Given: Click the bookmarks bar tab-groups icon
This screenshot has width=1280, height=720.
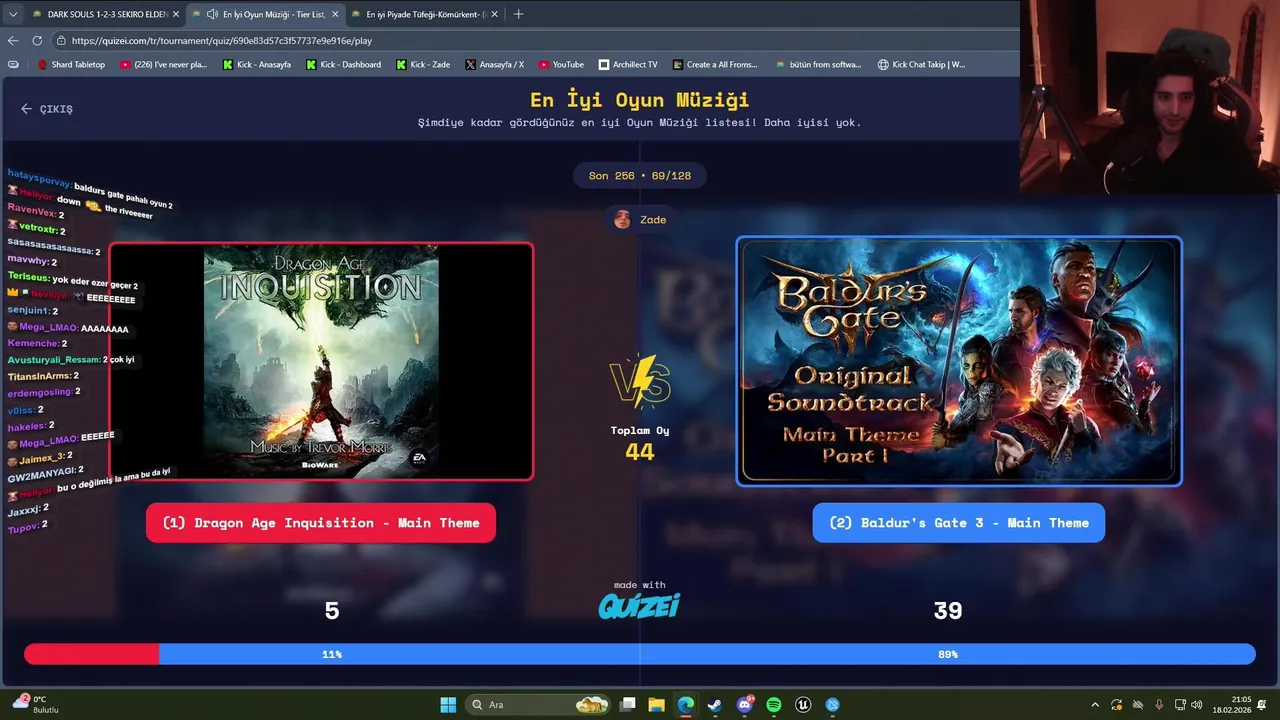Looking at the screenshot, I should click(x=13, y=64).
